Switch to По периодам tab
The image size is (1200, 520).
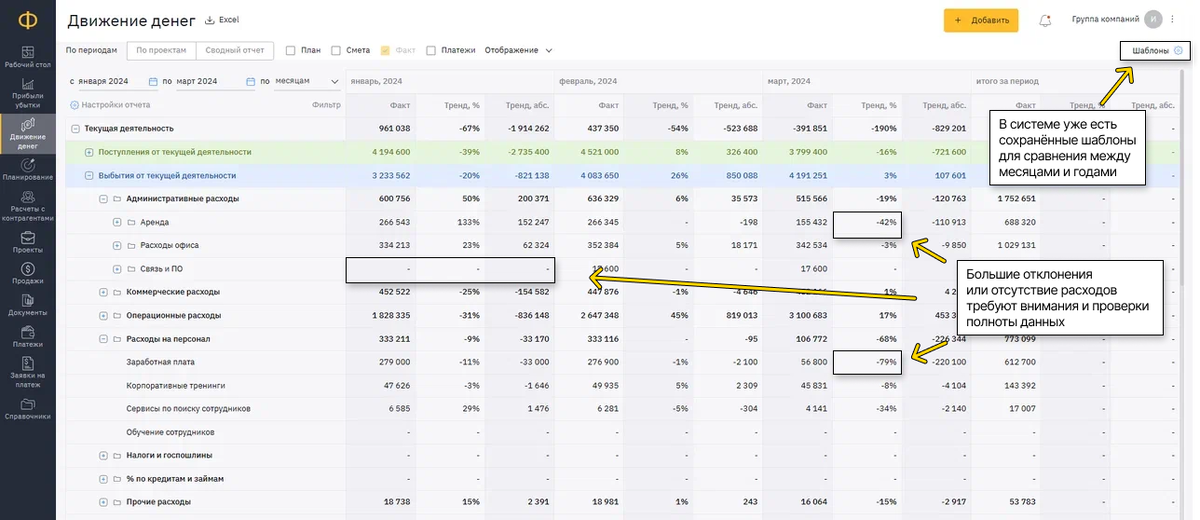[92, 50]
